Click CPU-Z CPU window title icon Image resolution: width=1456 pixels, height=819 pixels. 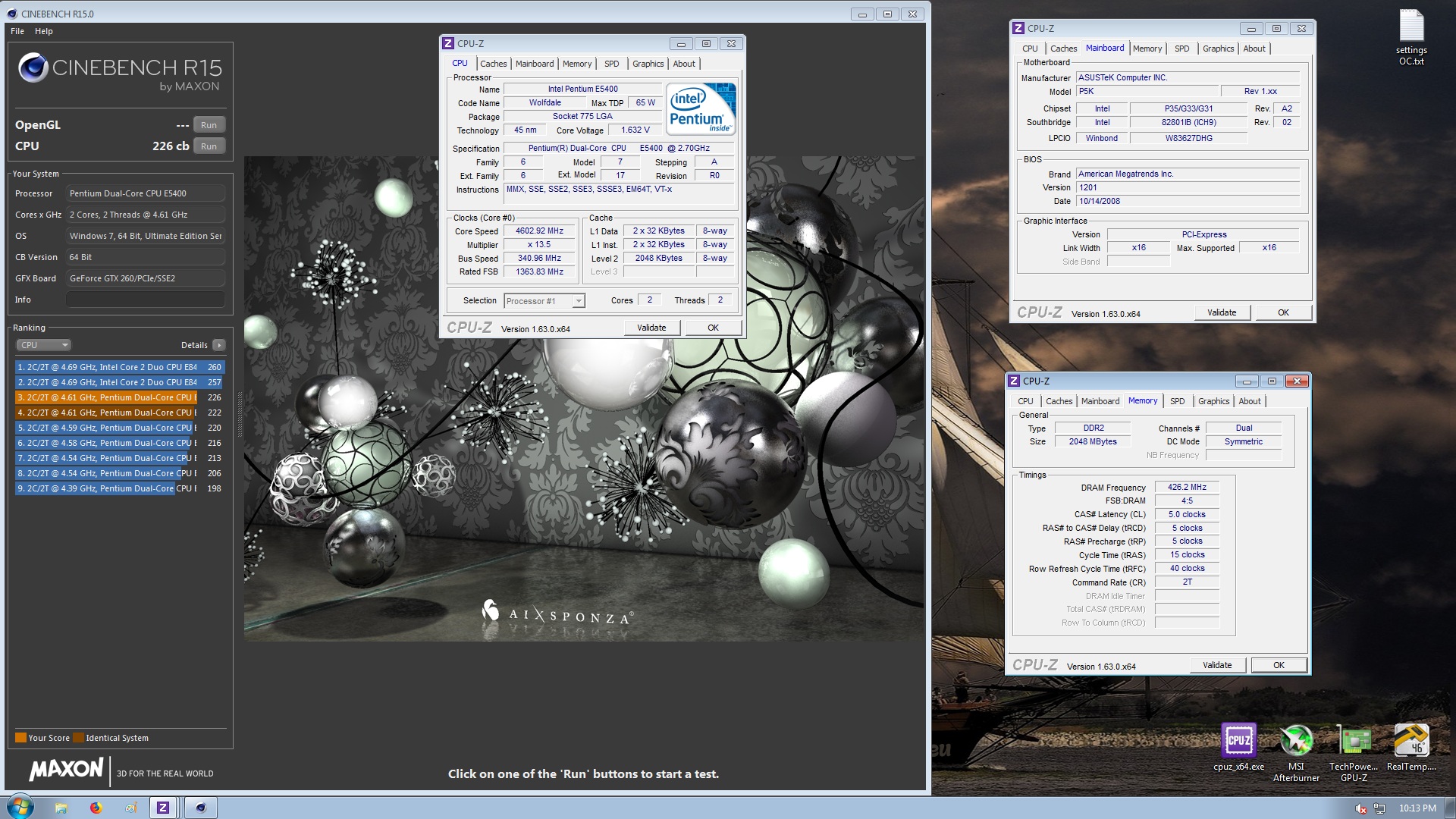pyautogui.click(x=448, y=43)
